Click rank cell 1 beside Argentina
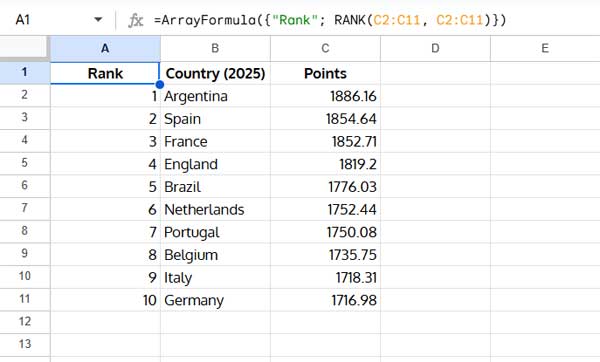Viewport: 600px width, 362px height. pyautogui.click(x=105, y=96)
